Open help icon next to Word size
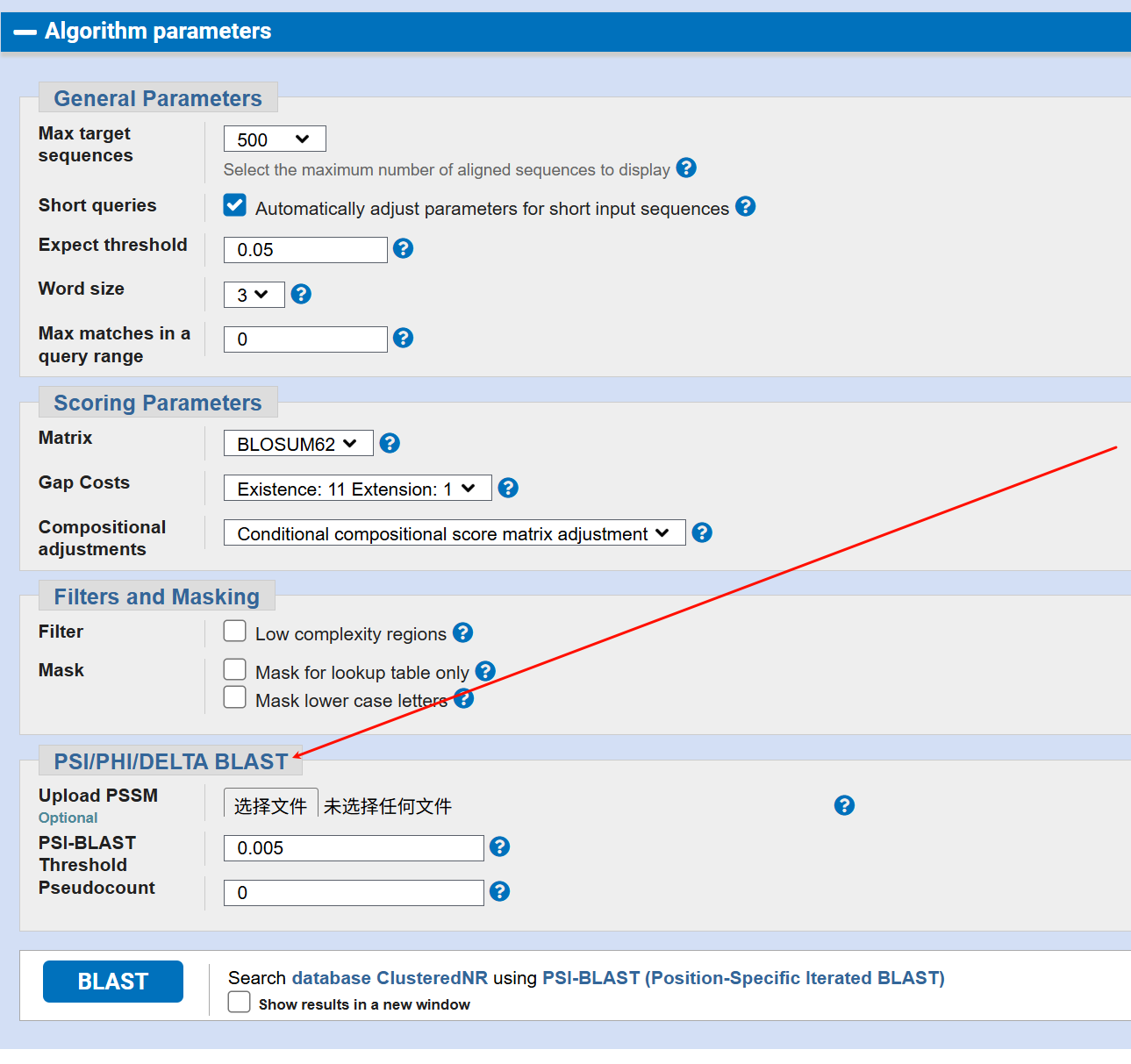 pyautogui.click(x=301, y=294)
